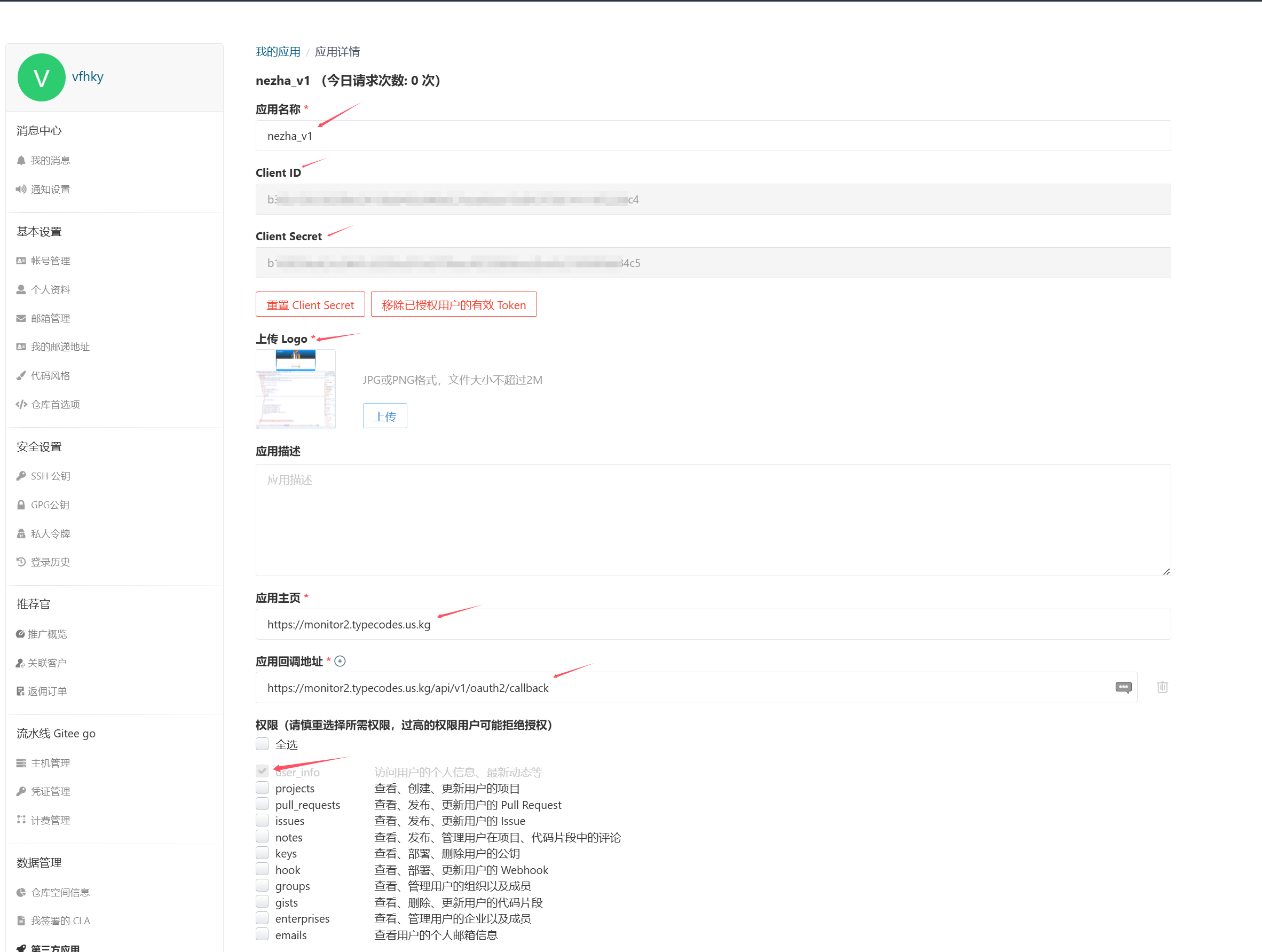Click the trash icon to delete callback URL

1162,687
